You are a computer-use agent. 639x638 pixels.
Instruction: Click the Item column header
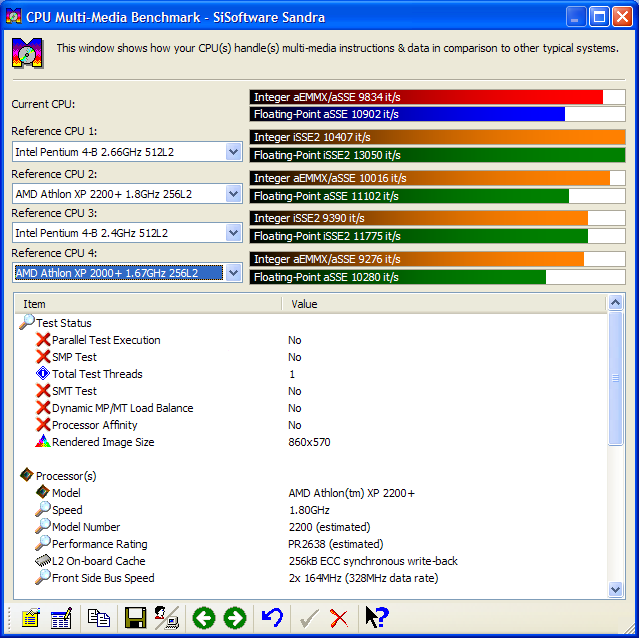[x=148, y=304]
